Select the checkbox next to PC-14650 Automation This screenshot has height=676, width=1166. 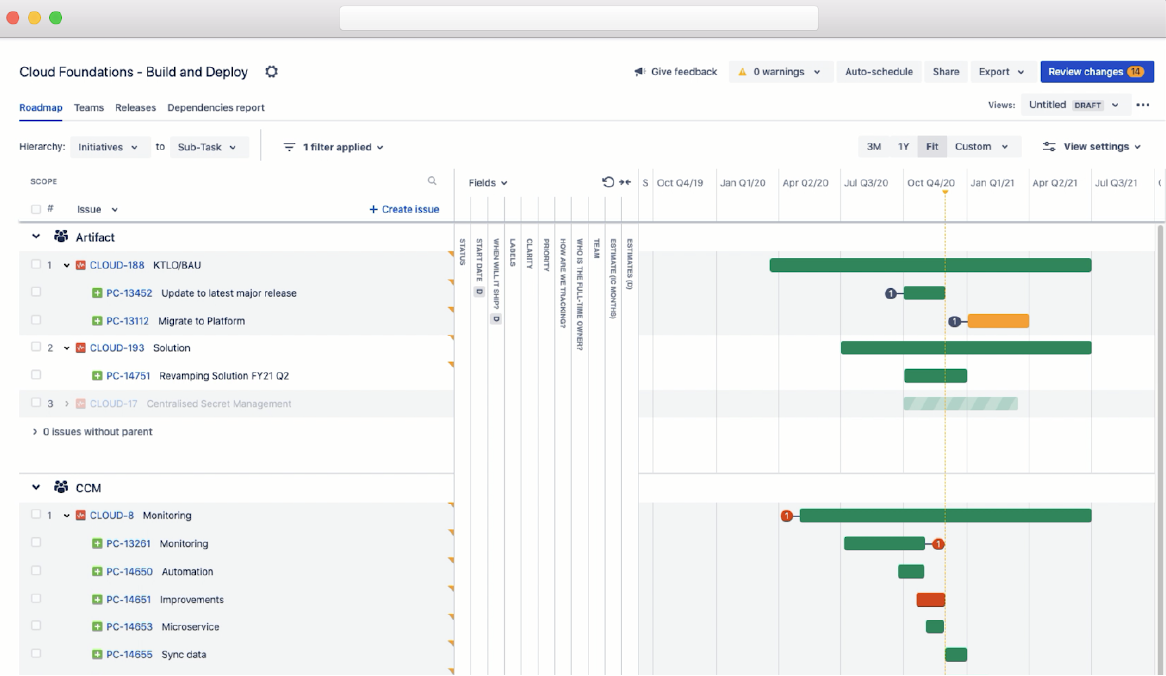(36, 571)
